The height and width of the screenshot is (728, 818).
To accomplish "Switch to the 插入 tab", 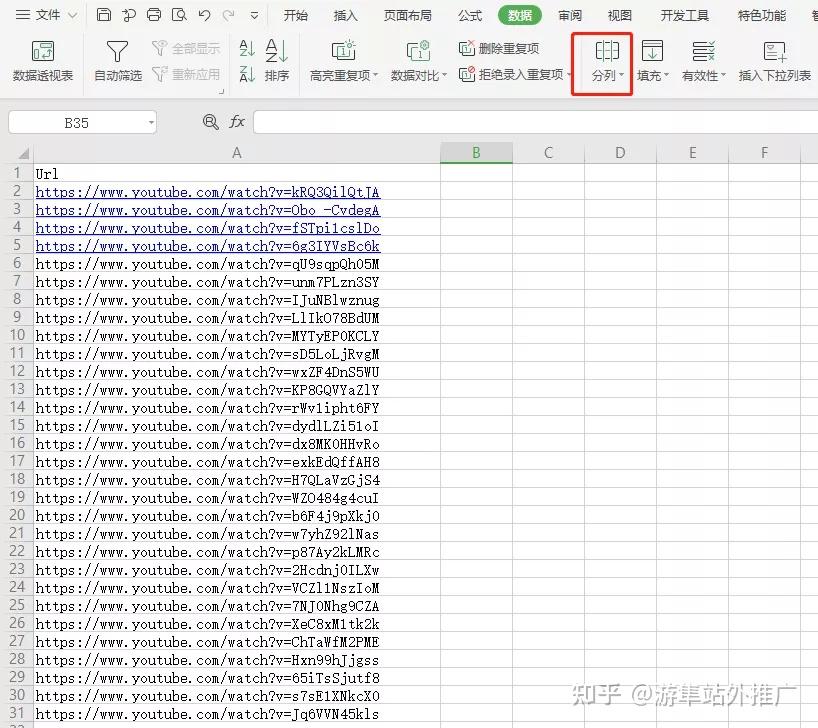I will tap(346, 16).
